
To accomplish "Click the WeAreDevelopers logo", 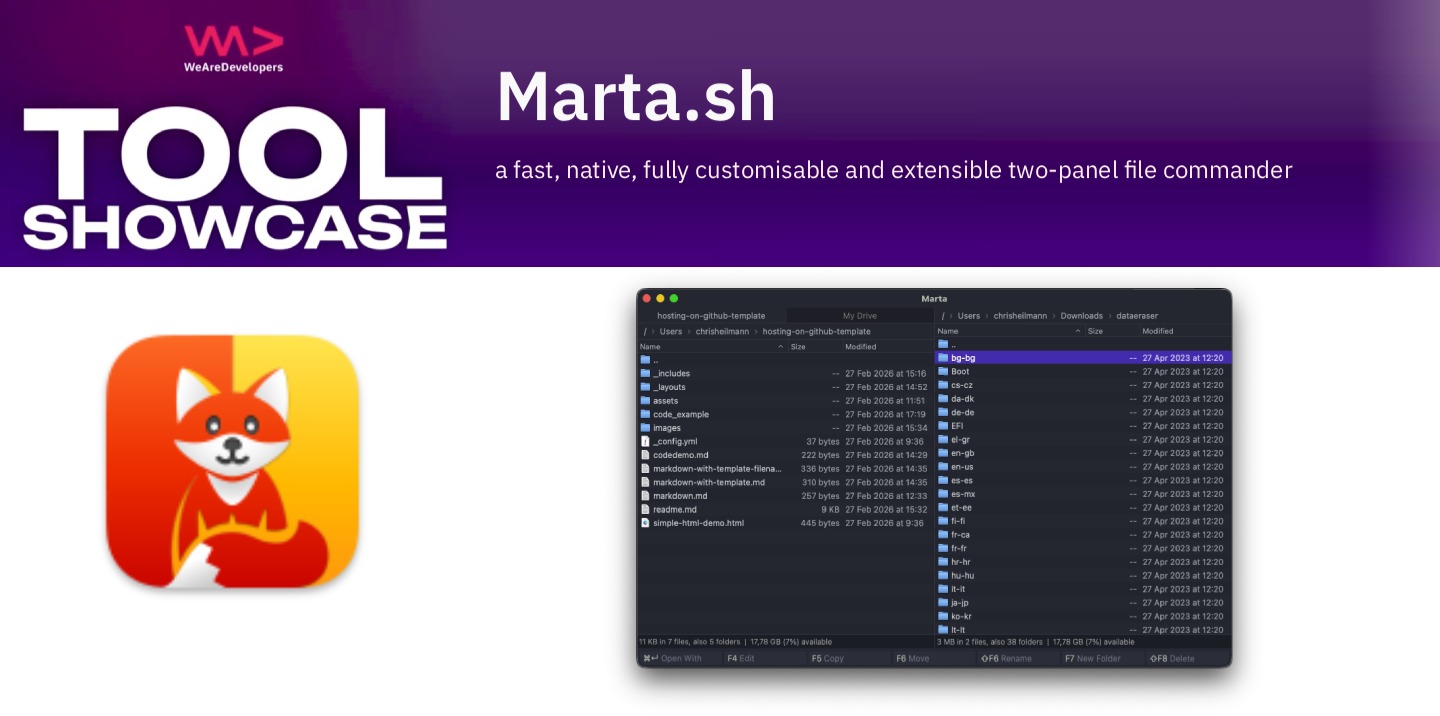I will [233, 49].
